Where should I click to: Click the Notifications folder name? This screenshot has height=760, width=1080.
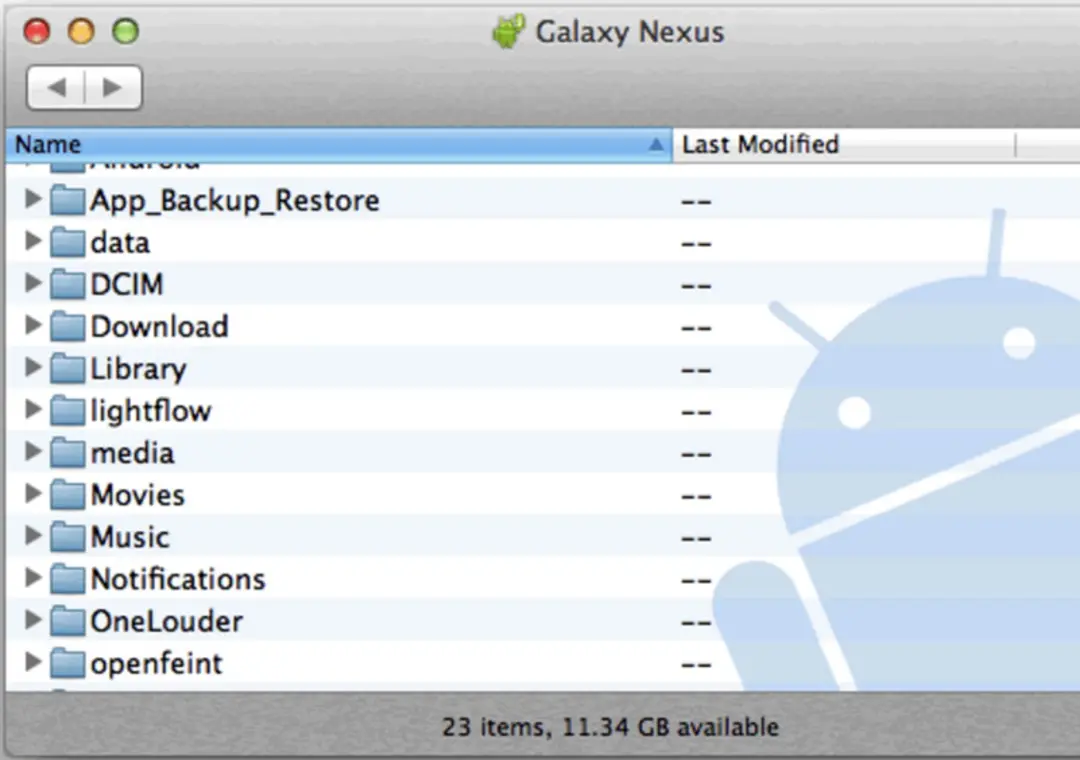(178, 579)
